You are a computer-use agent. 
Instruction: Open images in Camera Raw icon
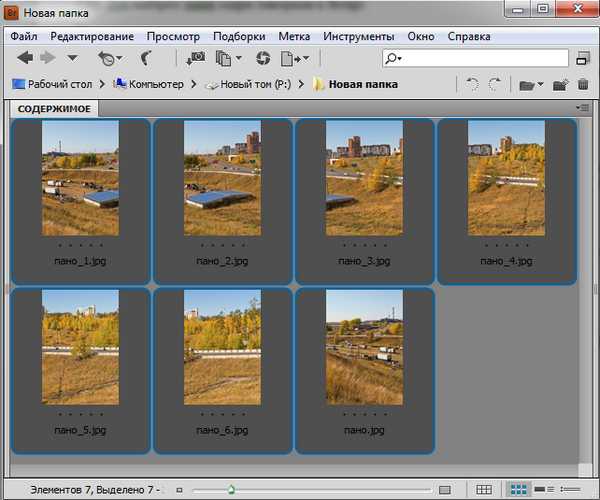click(x=263, y=58)
